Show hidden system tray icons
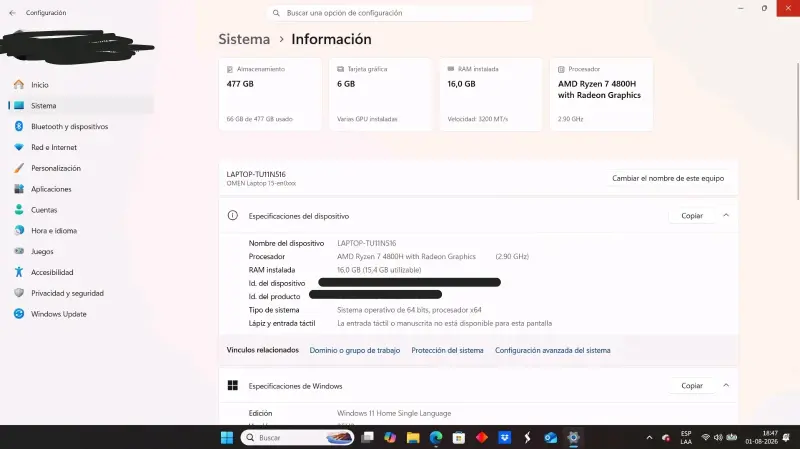The image size is (800, 449). coord(649,438)
